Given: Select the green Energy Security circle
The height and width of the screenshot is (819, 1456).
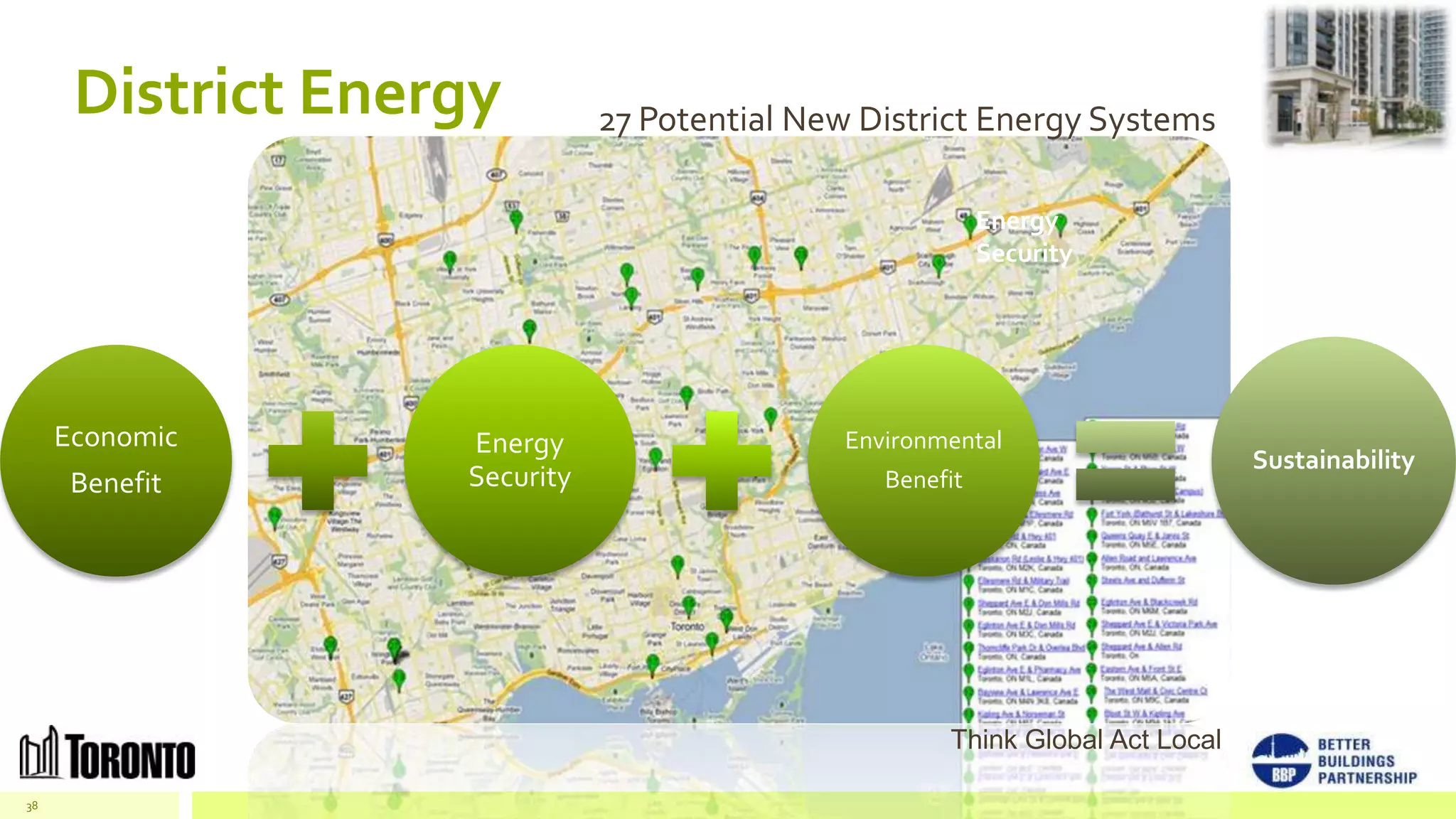Looking at the screenshot, I should pyautogui.click(x=520, y=461).
